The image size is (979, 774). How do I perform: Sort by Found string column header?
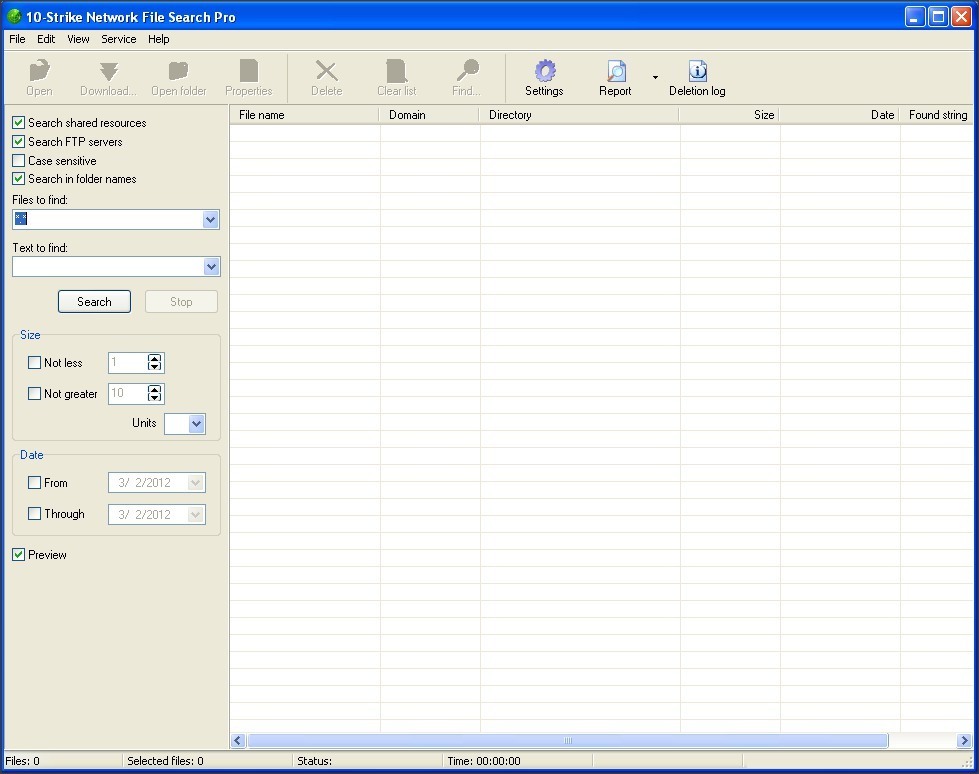pos(937,115)
